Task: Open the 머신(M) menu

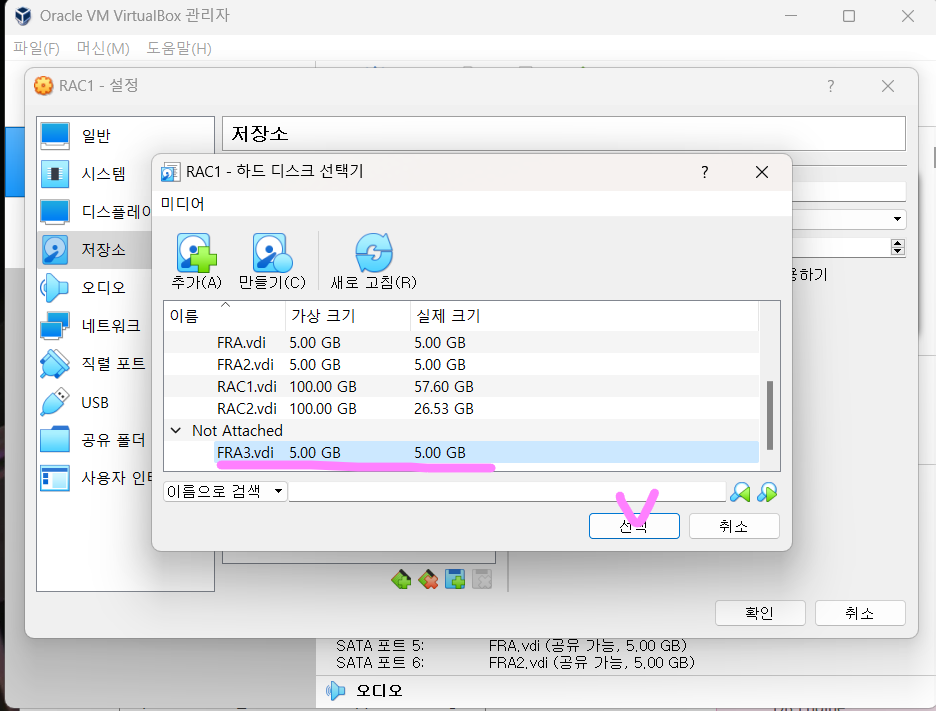Action: pyautogui.click(x=103, y=48)
